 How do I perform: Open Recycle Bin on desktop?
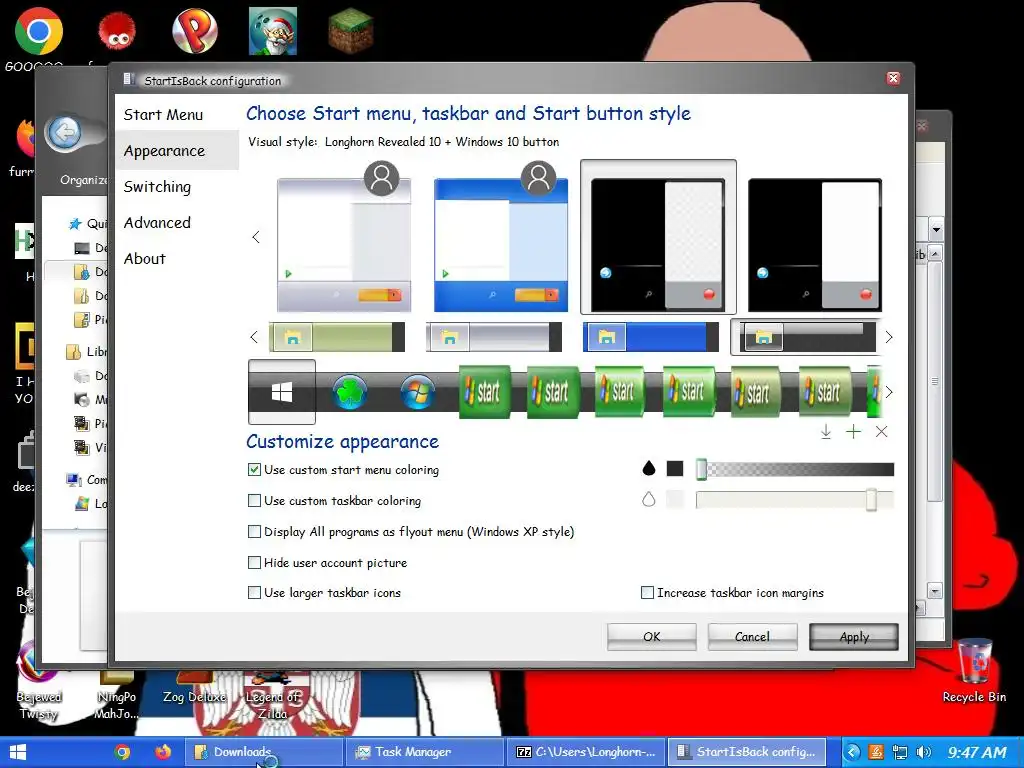974,669
